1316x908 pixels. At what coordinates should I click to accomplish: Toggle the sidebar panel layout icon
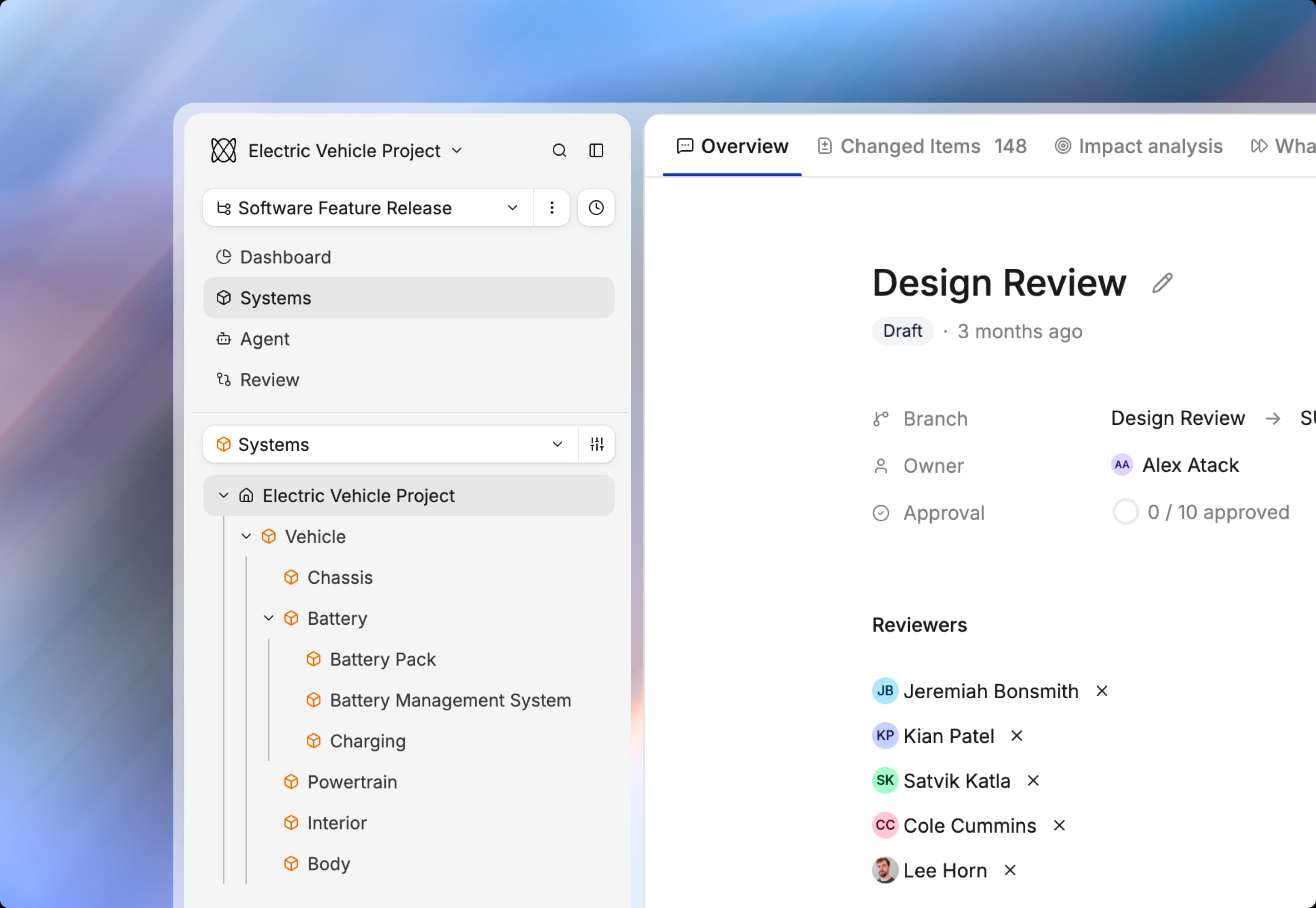596,151
